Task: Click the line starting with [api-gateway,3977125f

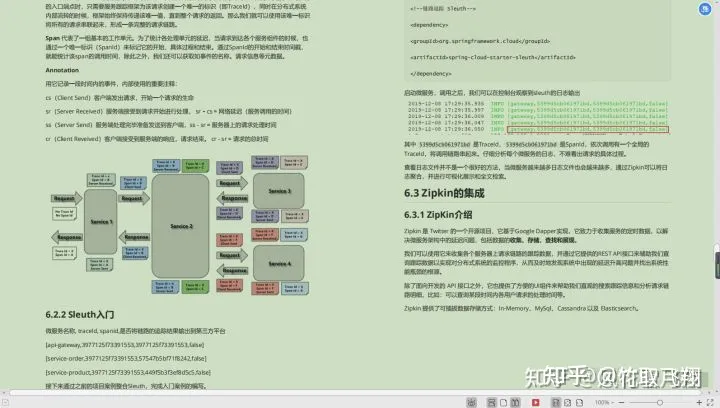Action: click(124, 345)
